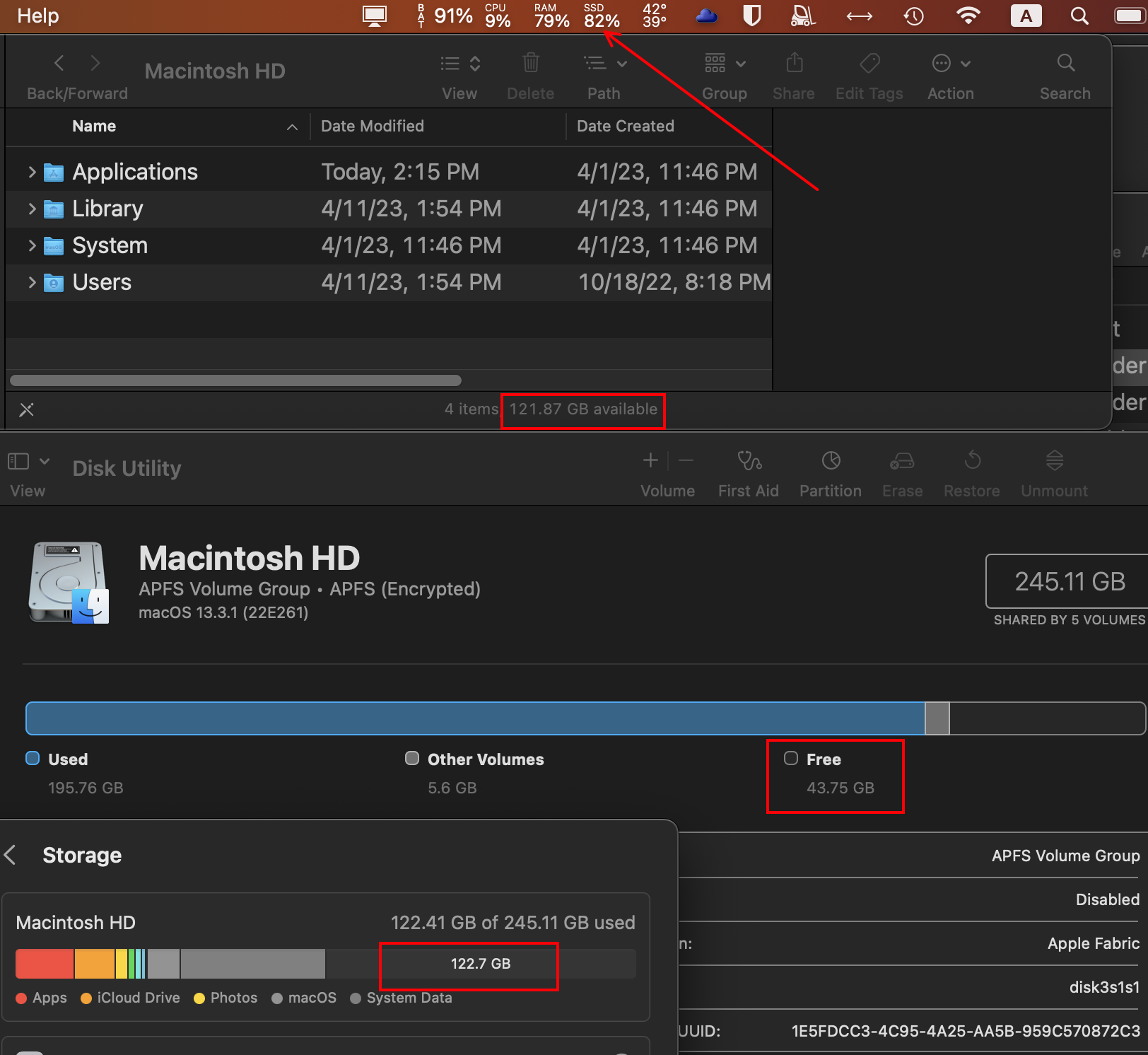Click the battery 91% status item
This screenshot has height=1055, width=1148.
pos(445,16)
